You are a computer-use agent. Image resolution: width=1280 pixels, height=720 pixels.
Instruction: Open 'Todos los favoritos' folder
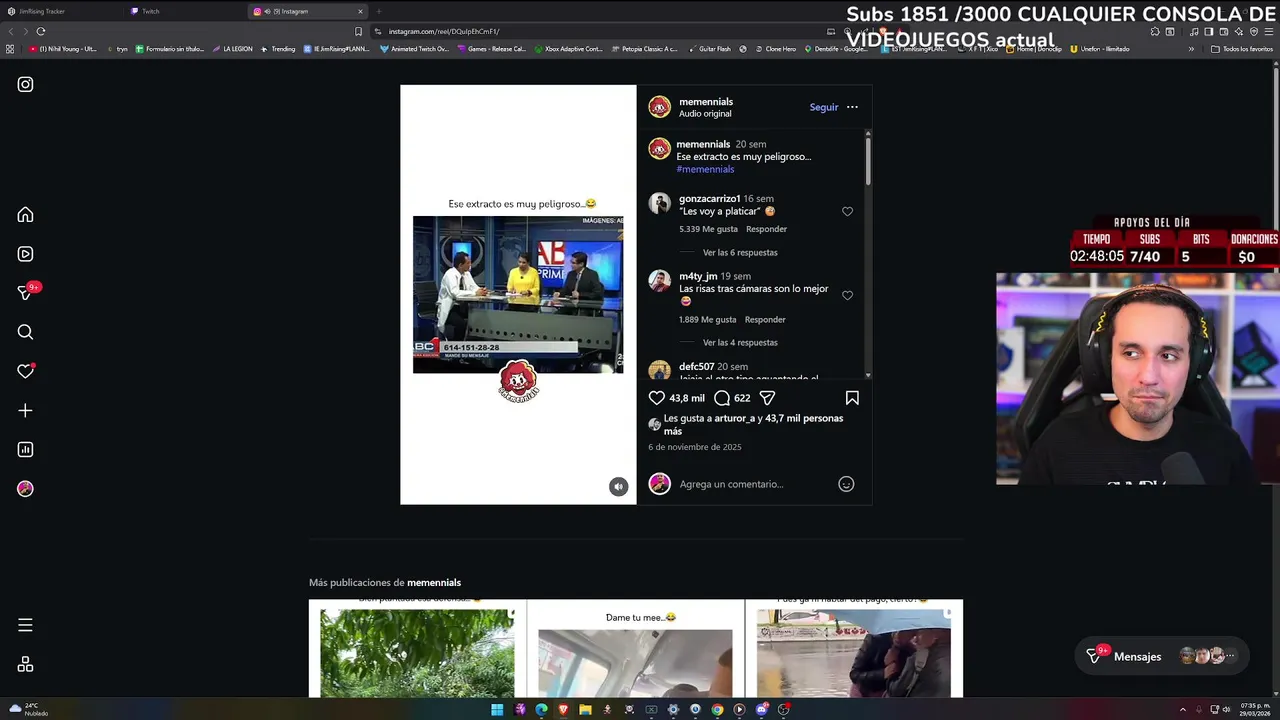(1241, 49)
